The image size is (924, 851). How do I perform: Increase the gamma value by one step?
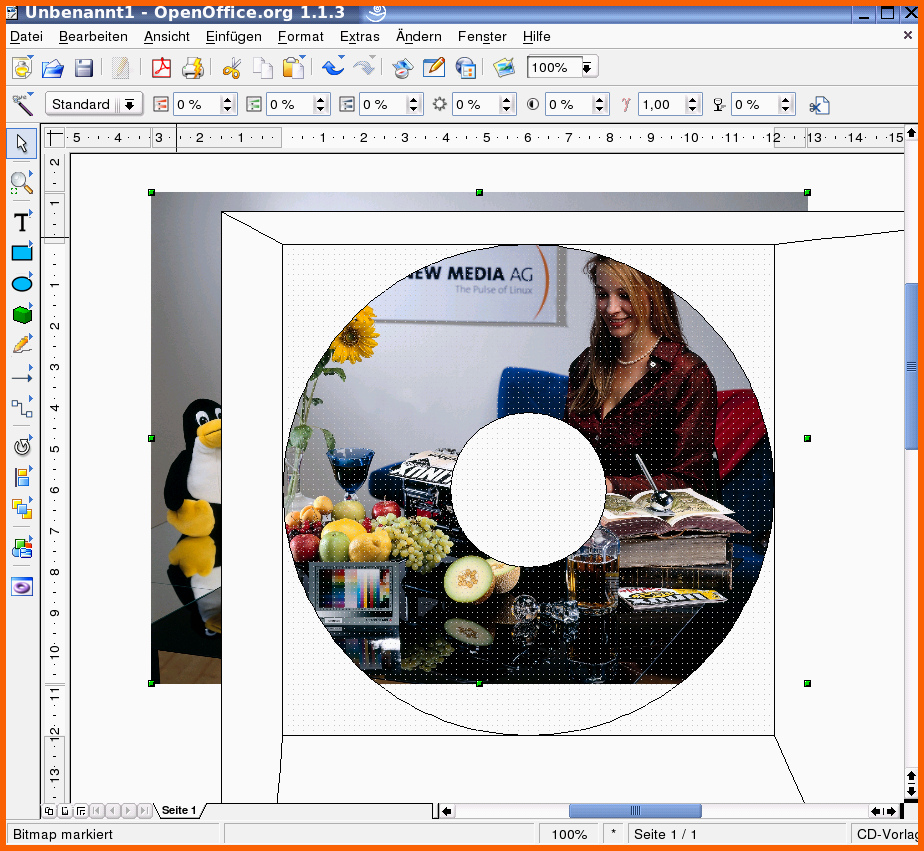(693, 100)
